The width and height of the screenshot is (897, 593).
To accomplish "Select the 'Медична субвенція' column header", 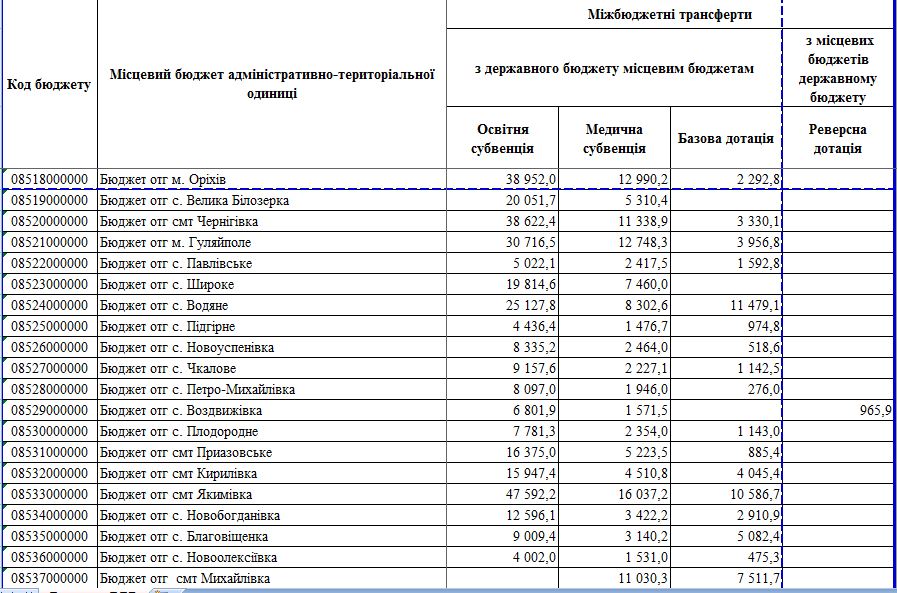I will [x=614, y=138].
